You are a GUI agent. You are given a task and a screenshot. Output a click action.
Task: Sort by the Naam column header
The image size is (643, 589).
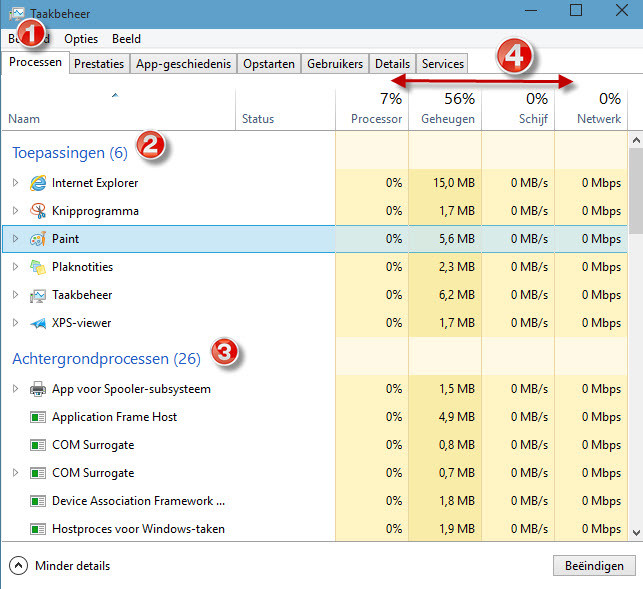pyautogui.click(x=119, y=109)
